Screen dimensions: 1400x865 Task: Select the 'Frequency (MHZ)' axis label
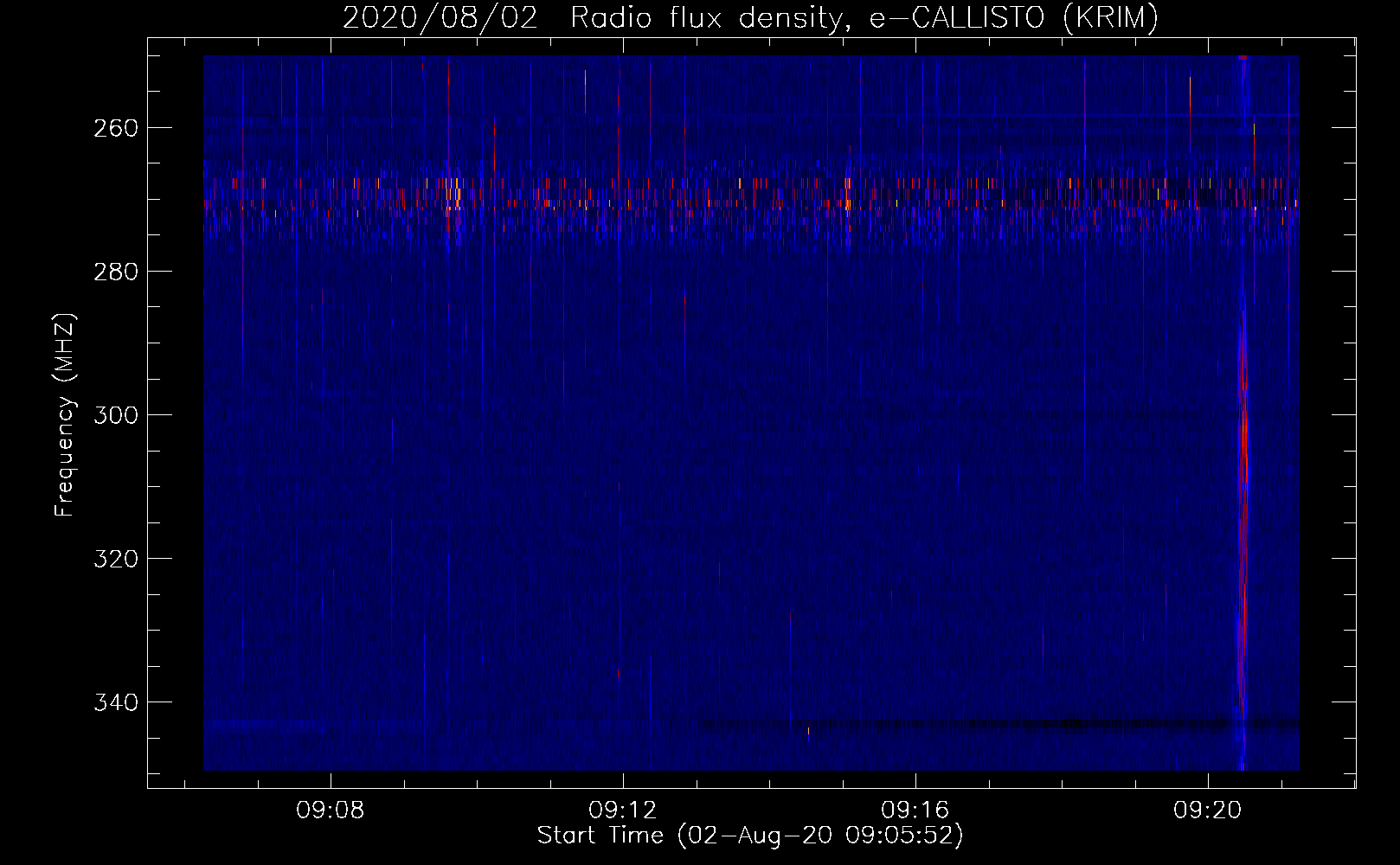65,414
